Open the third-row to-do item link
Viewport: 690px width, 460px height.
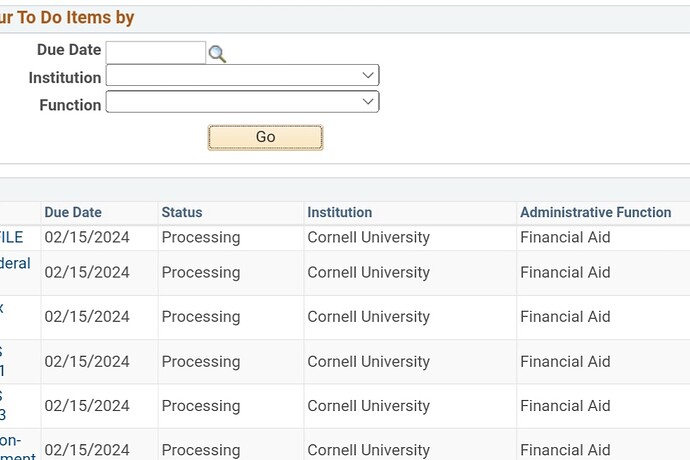click(2, 308)
